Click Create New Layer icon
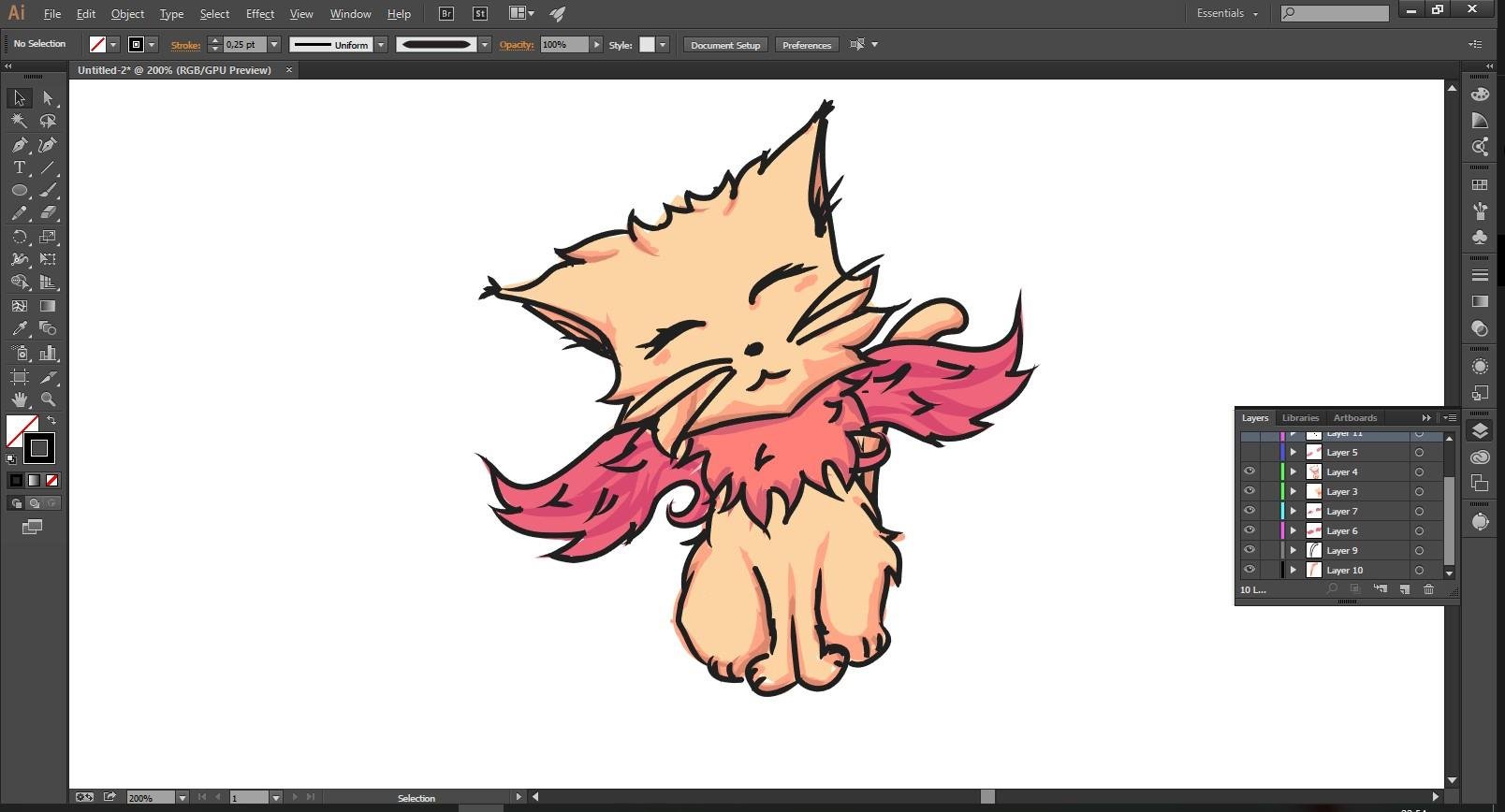This screenshot has height=812, width=1505. coord(1404,589)
